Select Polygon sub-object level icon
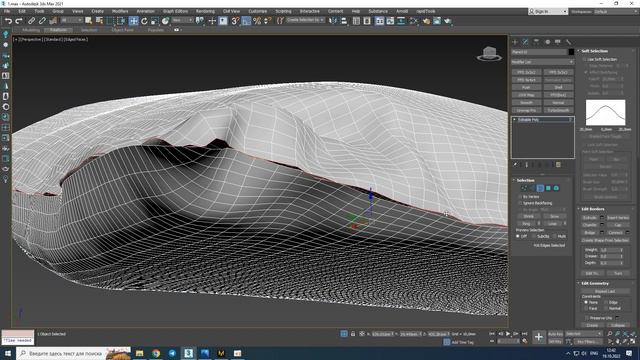640x360 pixels. [548, 188]
